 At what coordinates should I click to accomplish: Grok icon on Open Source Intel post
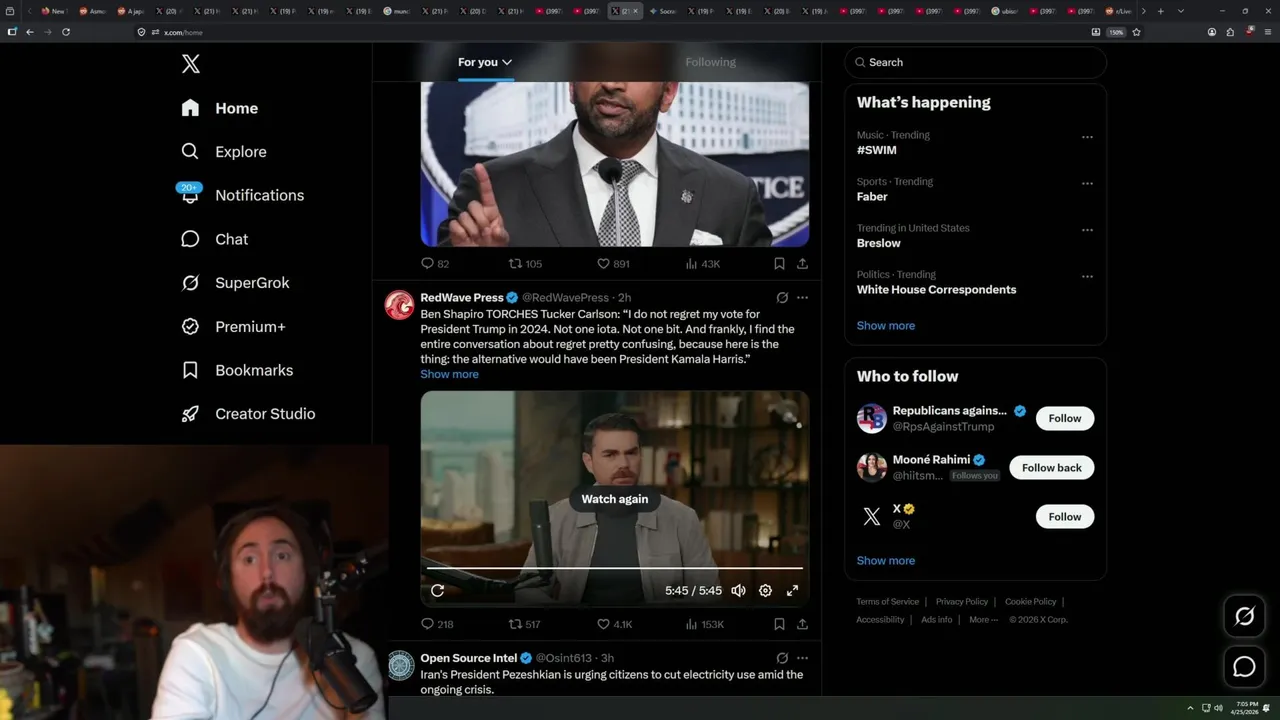[782, 658]
